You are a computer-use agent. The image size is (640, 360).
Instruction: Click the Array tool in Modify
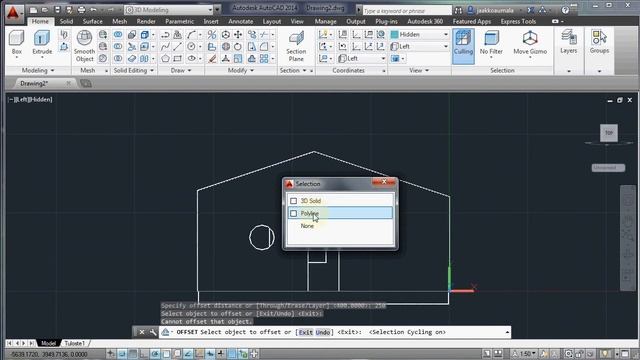[264, 59]
